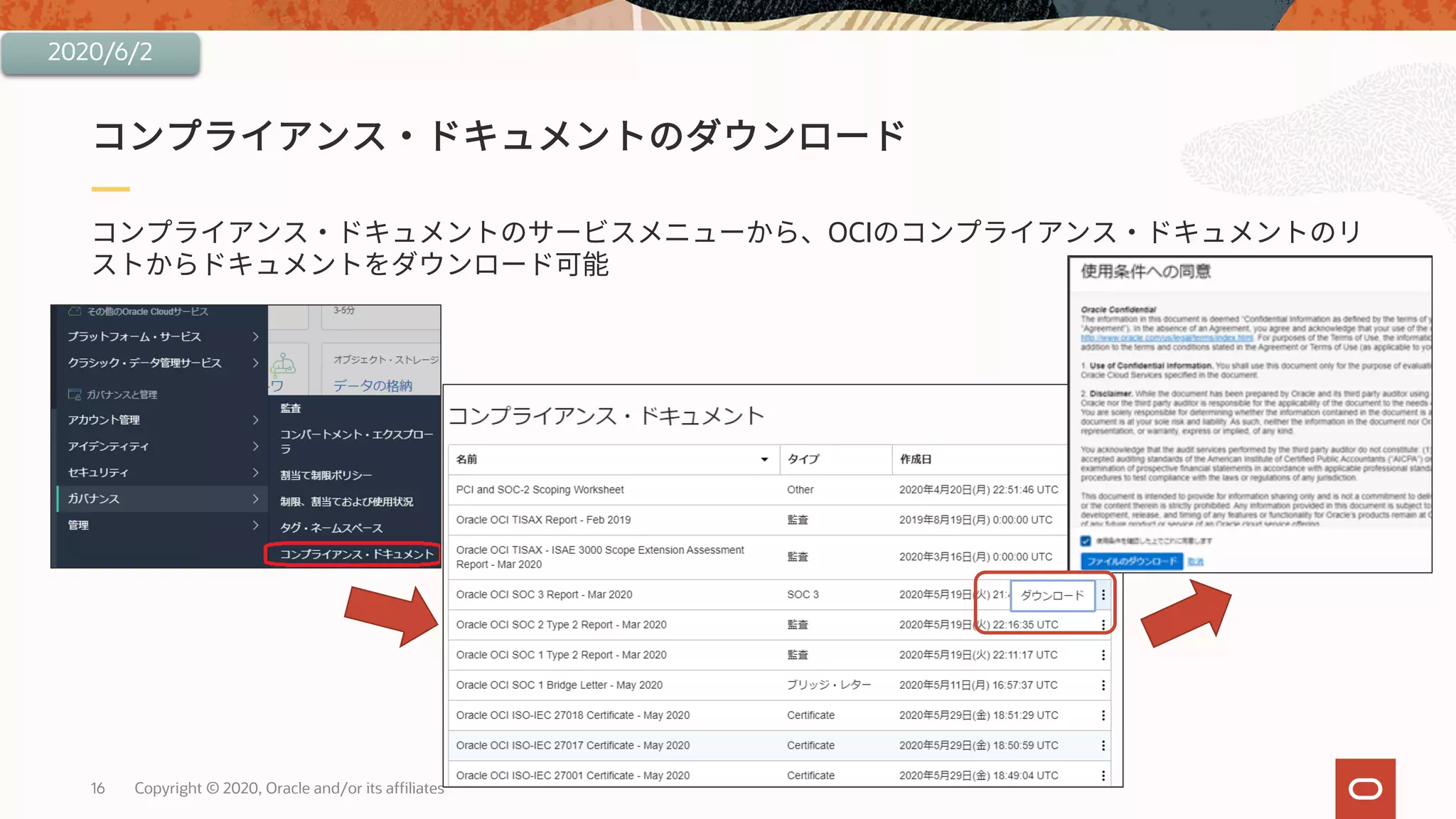Click the 取消 link in the terms dialog
This screenshot has height=819, width=1456.
coord(1196,562)
